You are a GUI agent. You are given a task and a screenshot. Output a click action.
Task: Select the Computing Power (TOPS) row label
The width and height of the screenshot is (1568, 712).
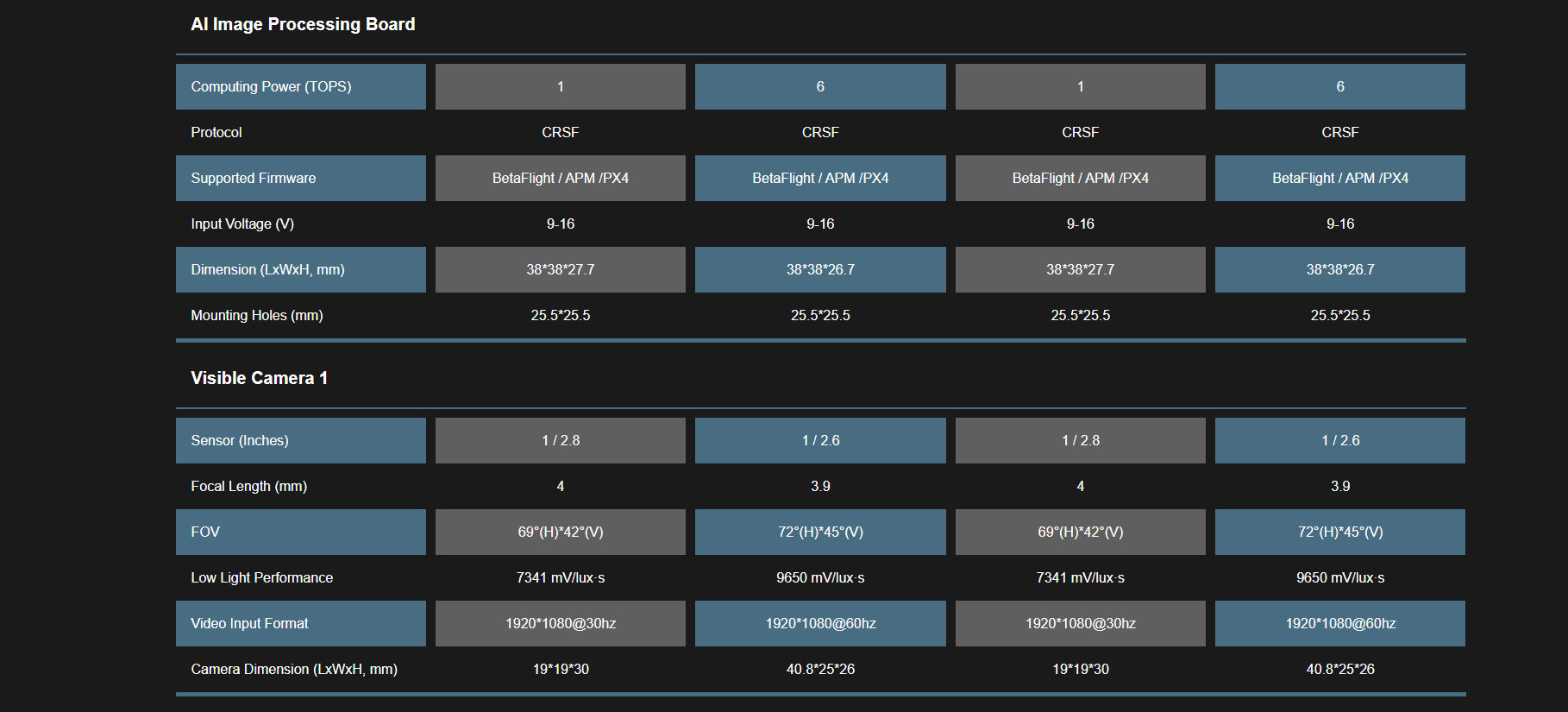pos(271,86)
